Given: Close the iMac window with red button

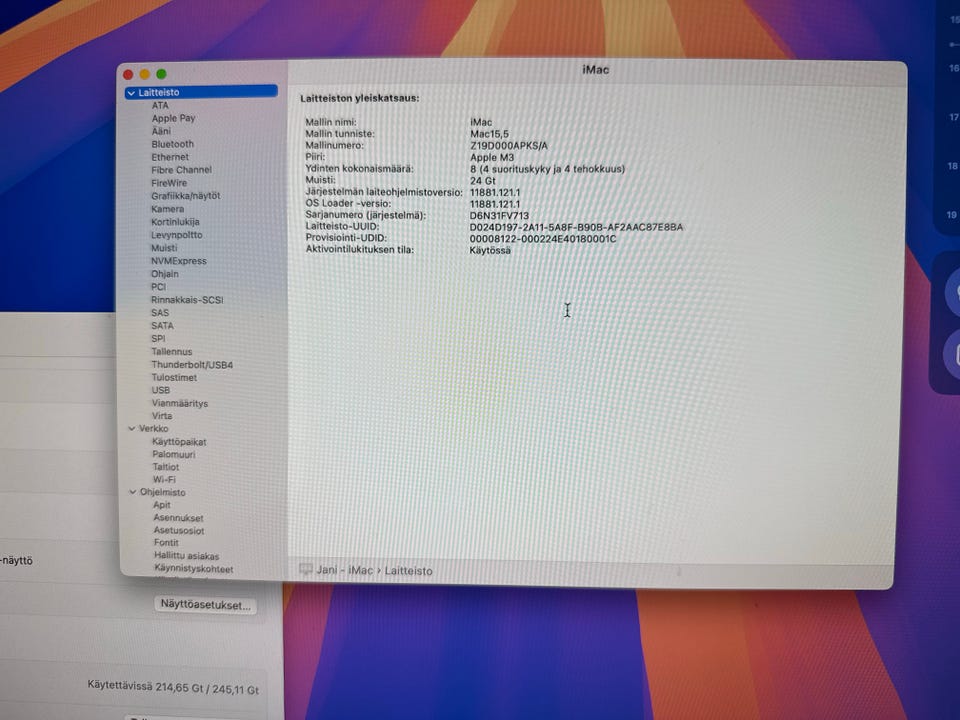Looking at the screenshot, I should pos(128,74).
